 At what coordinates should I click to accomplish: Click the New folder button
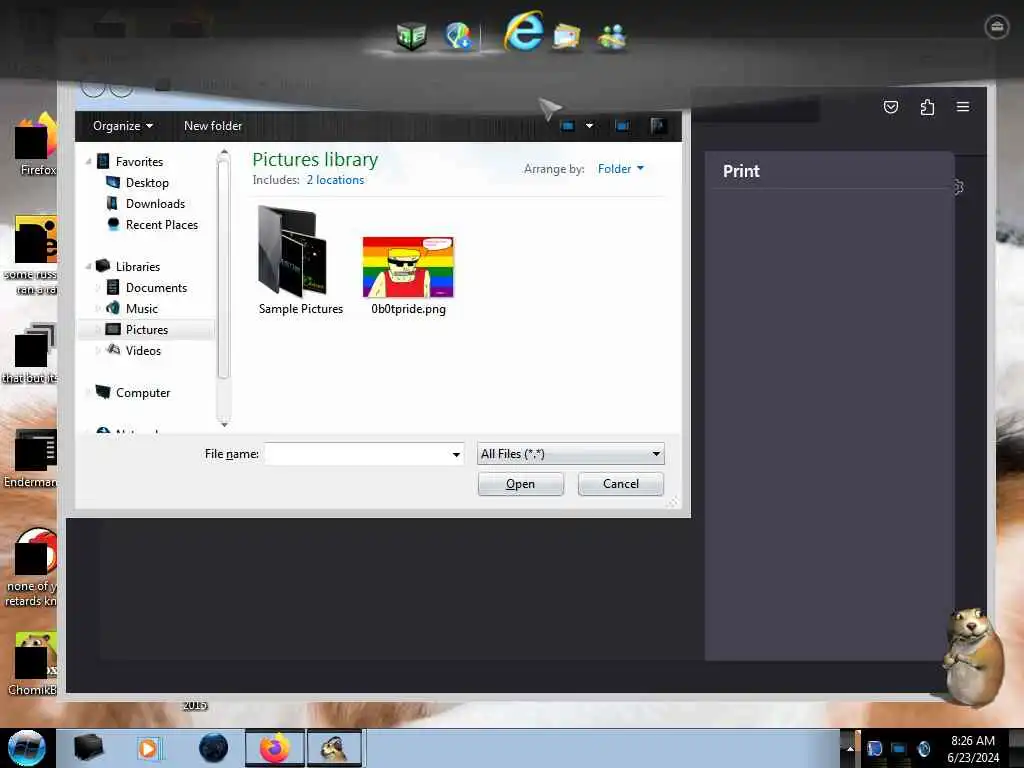[x=213, y=125]
